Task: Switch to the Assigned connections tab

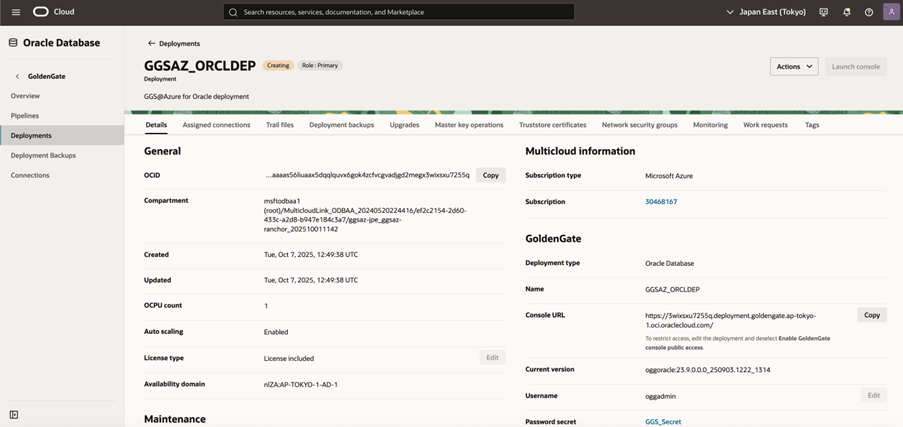Action: [216, 125]
